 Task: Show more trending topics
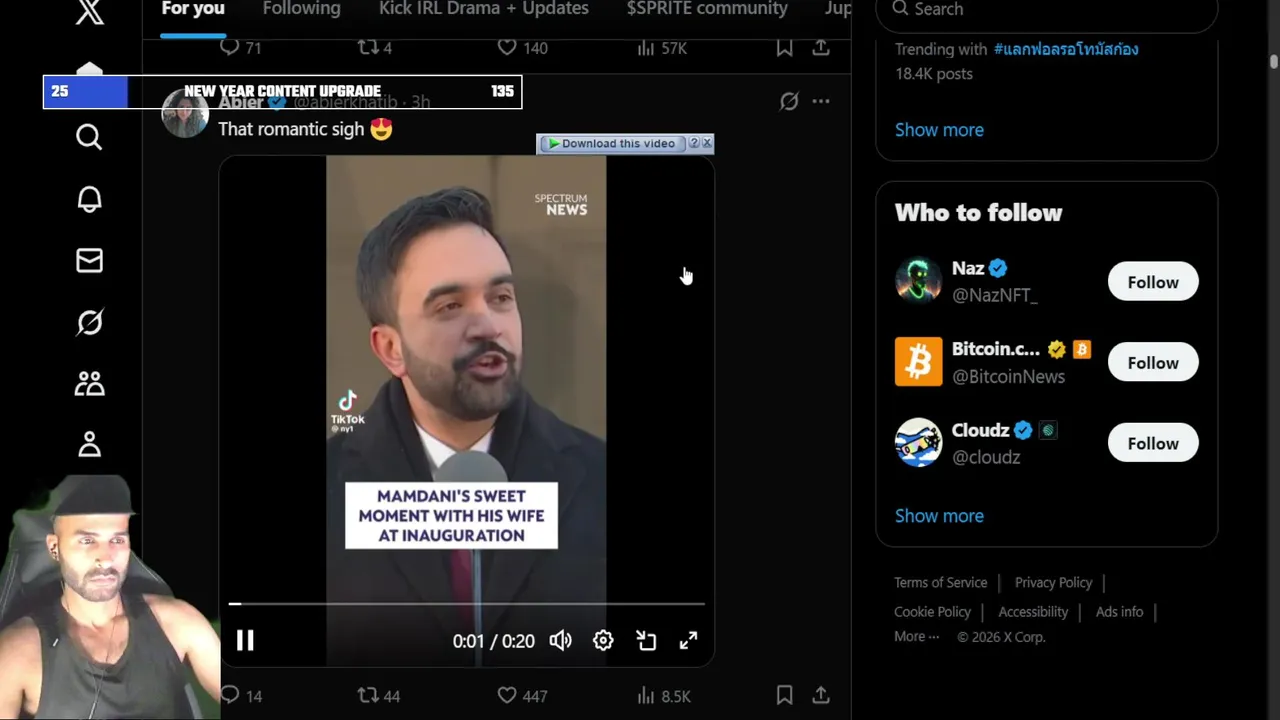tap(939, 130)
